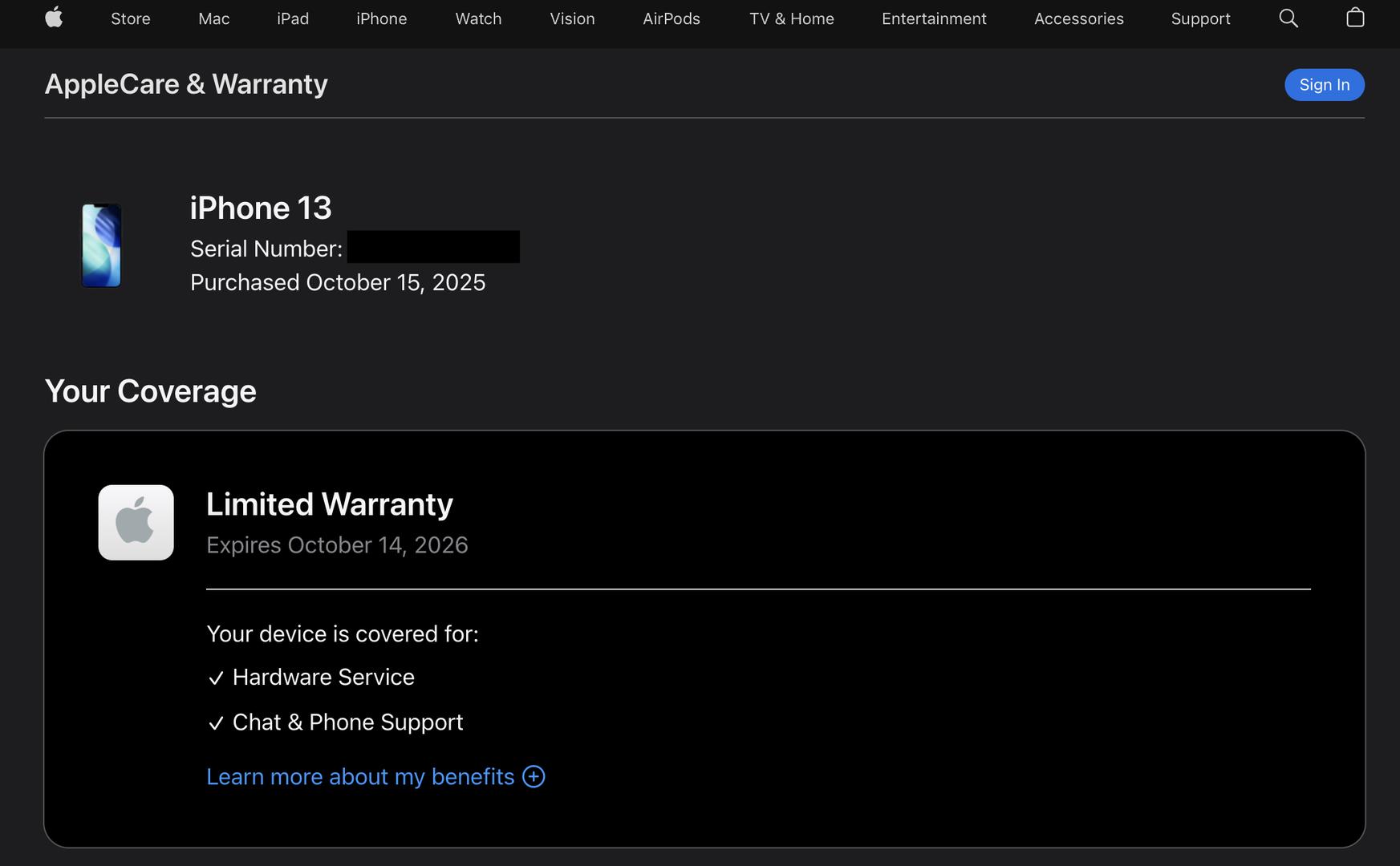The height and width of the screenshot is (866, 1400).
Task: Open the Store menu
Action: pyautogui.click(x=130, y=18)
